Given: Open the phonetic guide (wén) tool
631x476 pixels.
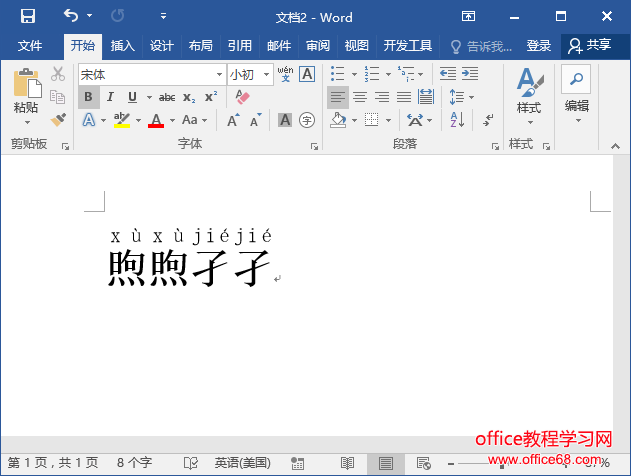Looking at the screenshot, I should [x=285, y=74].
